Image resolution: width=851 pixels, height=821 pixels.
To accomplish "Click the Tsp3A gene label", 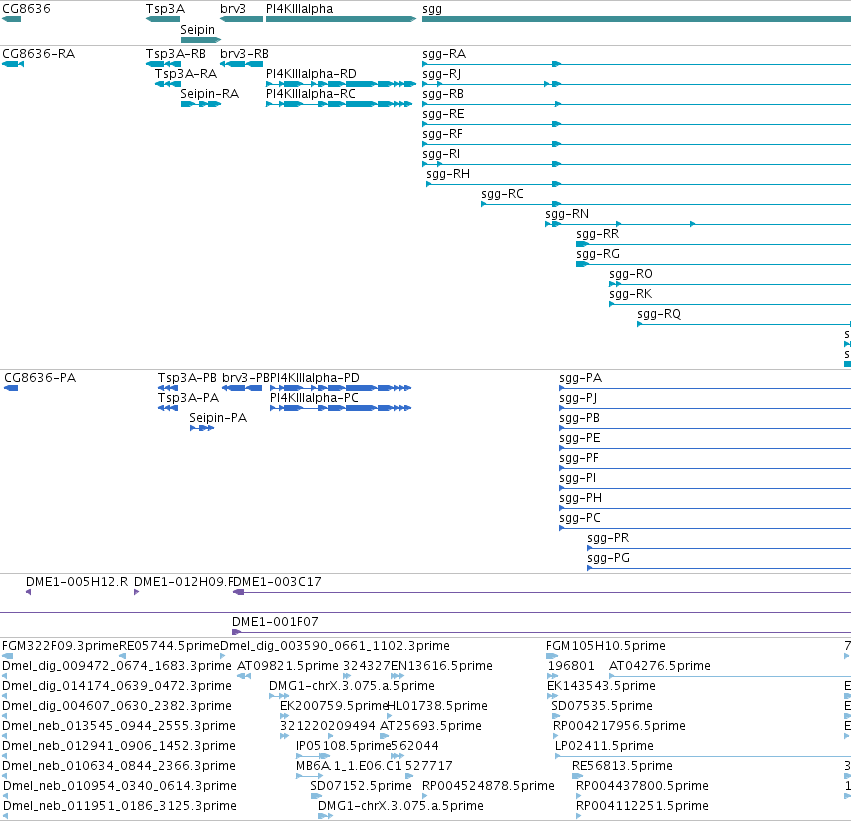I will click(x=166, y=9).
